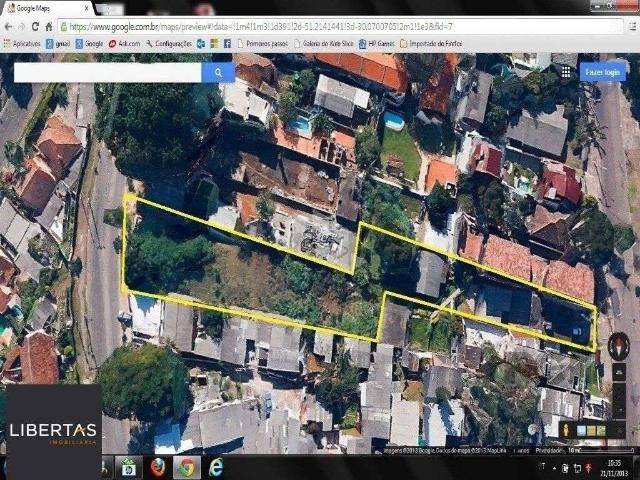Screen dimensions: 640x480
Task: Open the gmail bookmark
Action: pos(57,44)
